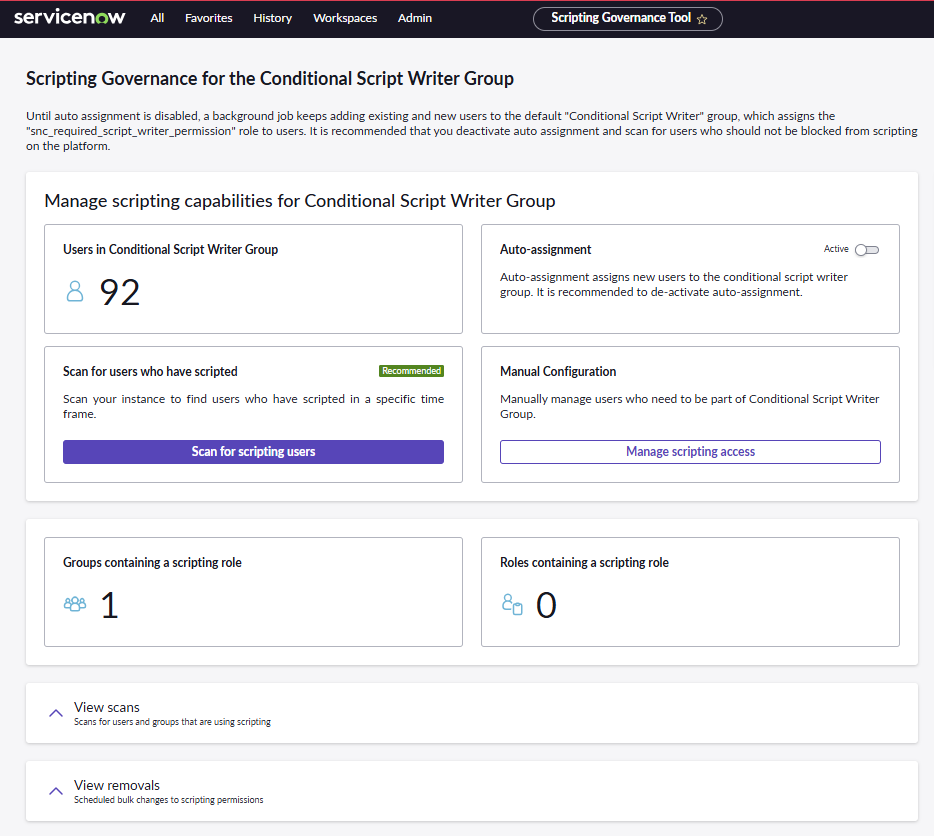
Task: Open the History menu
Action: click(272, 18)
